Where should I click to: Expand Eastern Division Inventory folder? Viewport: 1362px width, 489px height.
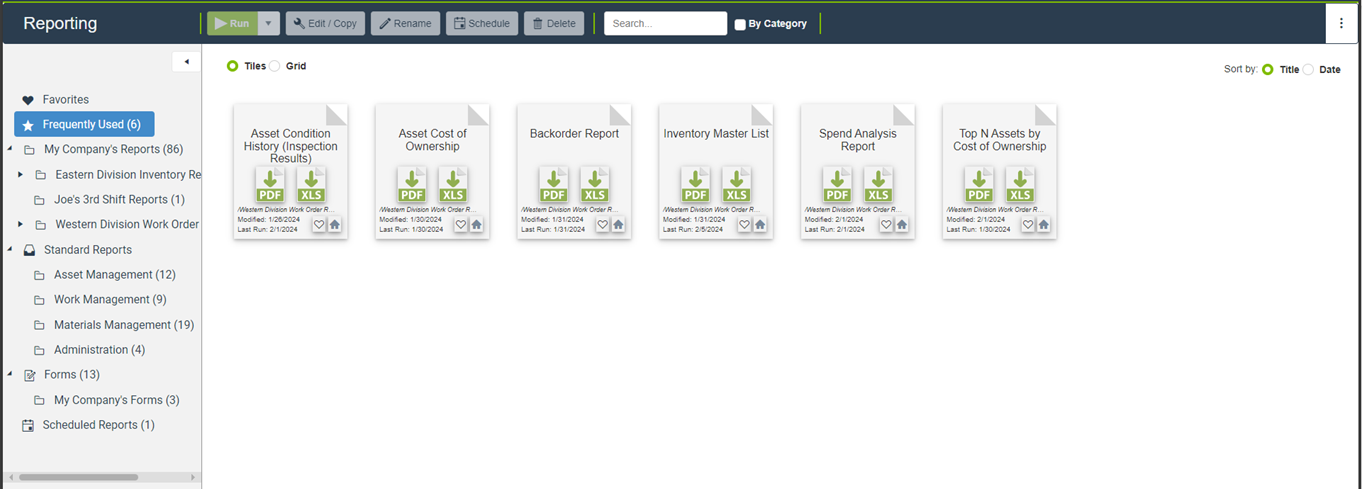tap(21, 175)
